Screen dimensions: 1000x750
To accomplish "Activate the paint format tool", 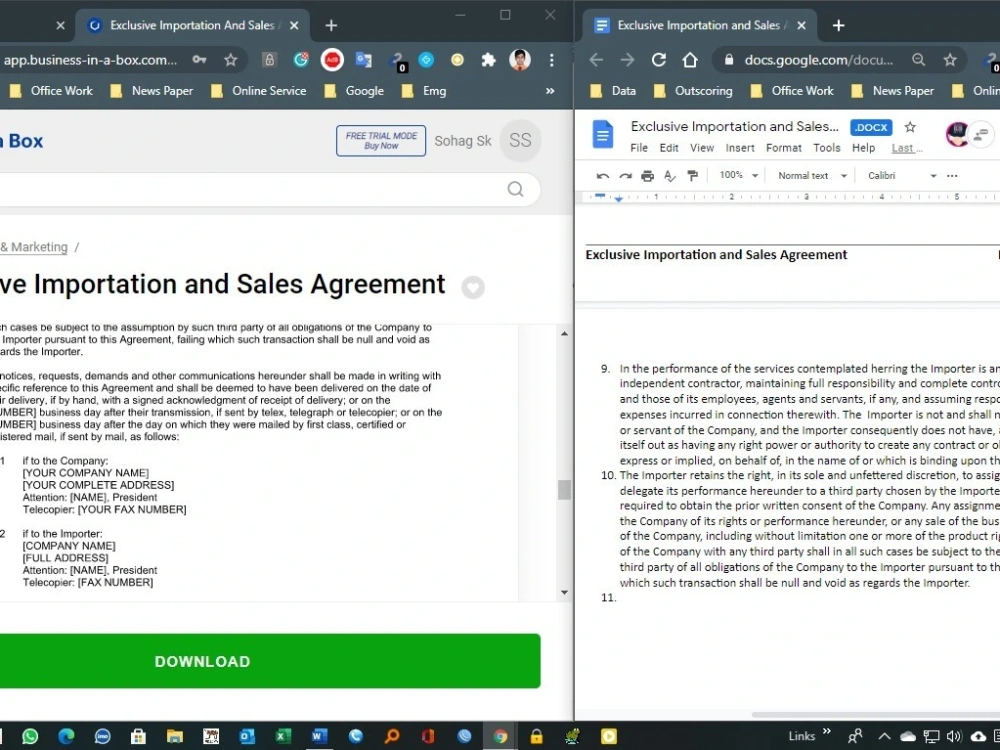I will [x=693, y=176].
